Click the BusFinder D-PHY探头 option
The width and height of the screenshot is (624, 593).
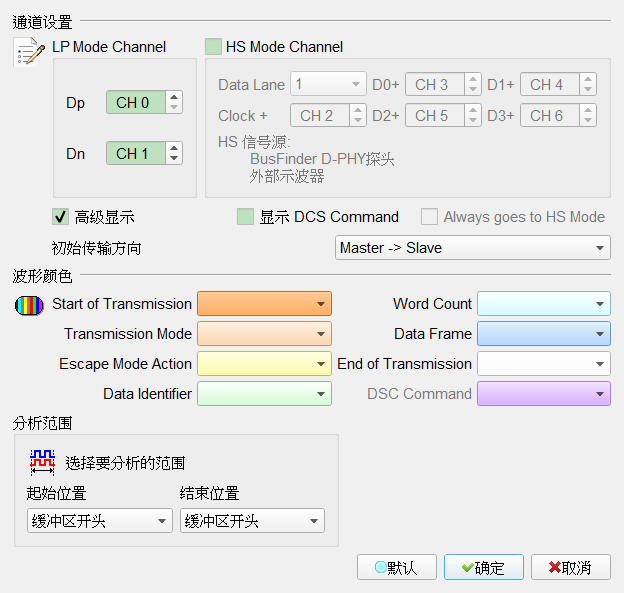(322, 159)
